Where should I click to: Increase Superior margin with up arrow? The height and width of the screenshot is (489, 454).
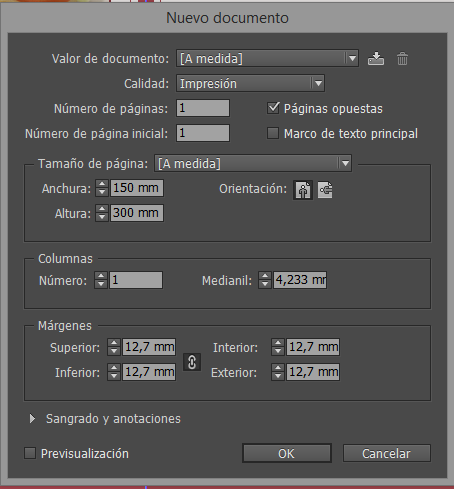pyautogui.click(x=114, y=343)
